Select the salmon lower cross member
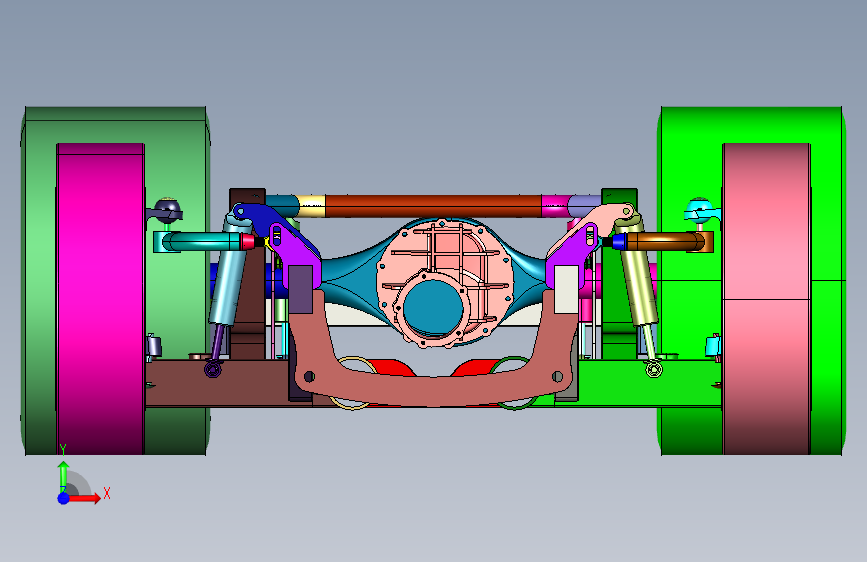867x562 pixels. tap(433, 387)
